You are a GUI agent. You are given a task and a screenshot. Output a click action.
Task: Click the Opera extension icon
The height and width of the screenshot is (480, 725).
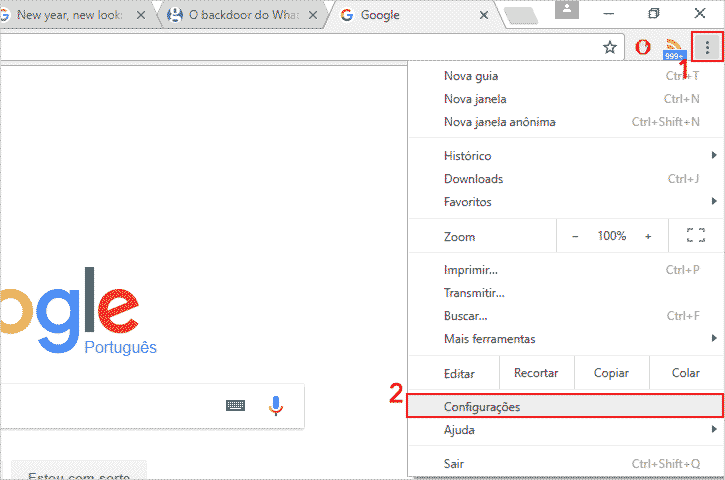(644, 47)
